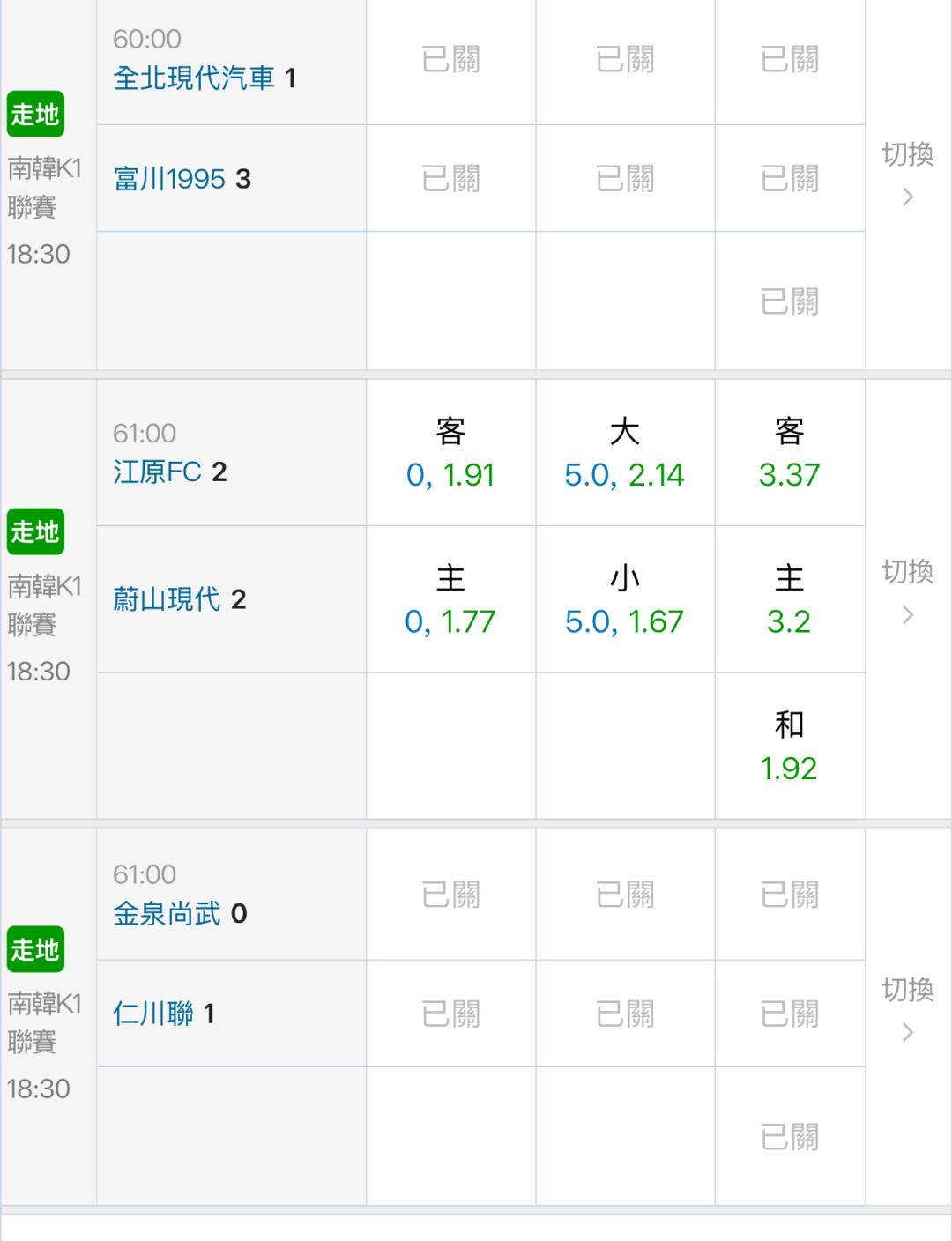Open the 走地 badge of the 全北現代汽車 match

coord(35,114)
